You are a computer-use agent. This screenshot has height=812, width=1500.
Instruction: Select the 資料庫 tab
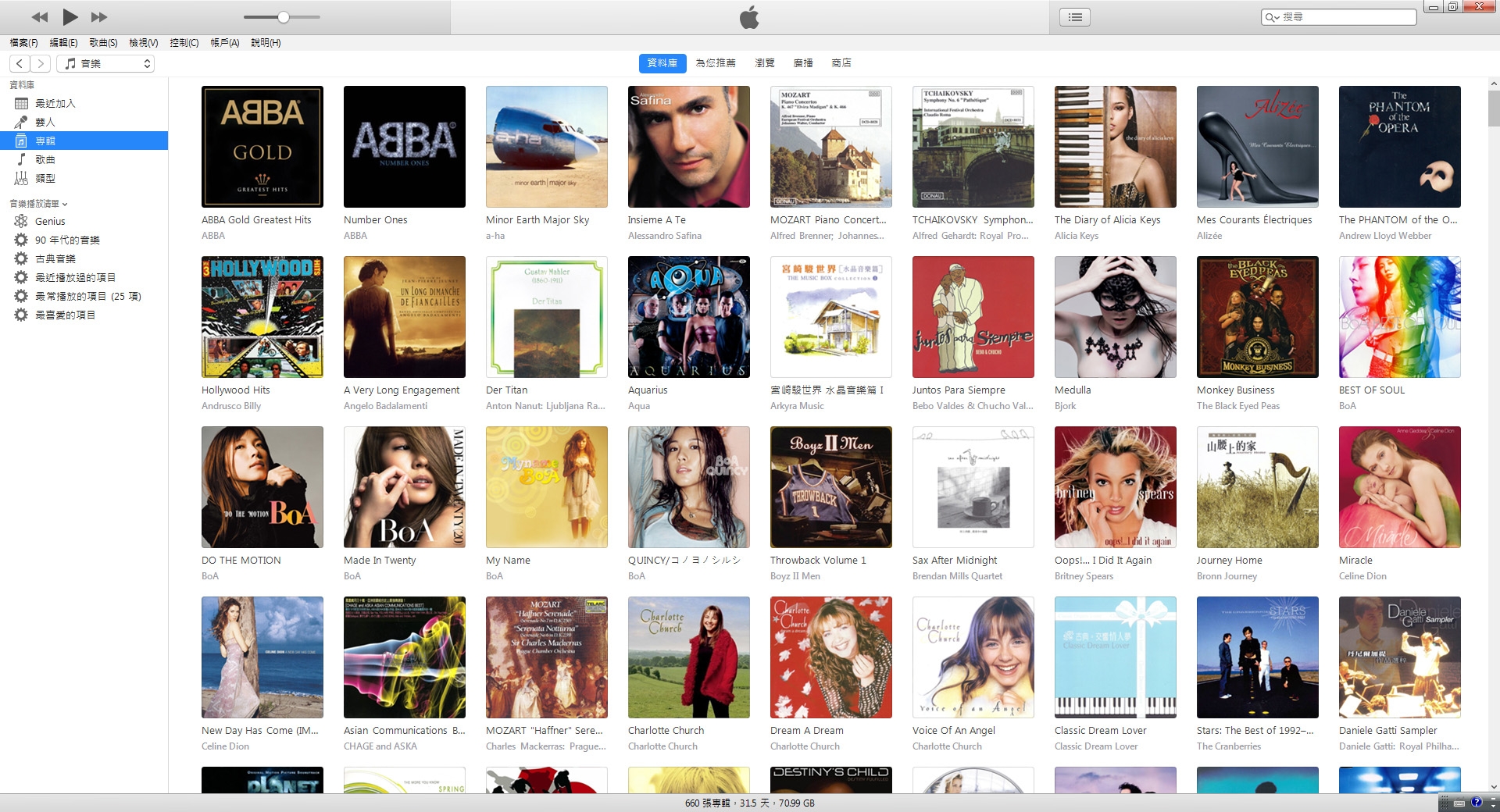pyautogui.click(x=662, y=63)
